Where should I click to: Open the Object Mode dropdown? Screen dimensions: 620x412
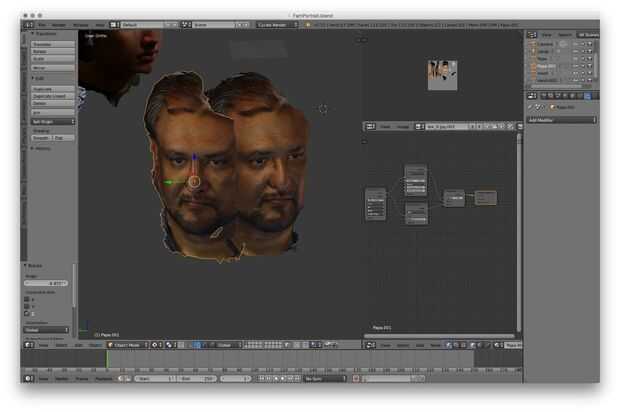127,345
